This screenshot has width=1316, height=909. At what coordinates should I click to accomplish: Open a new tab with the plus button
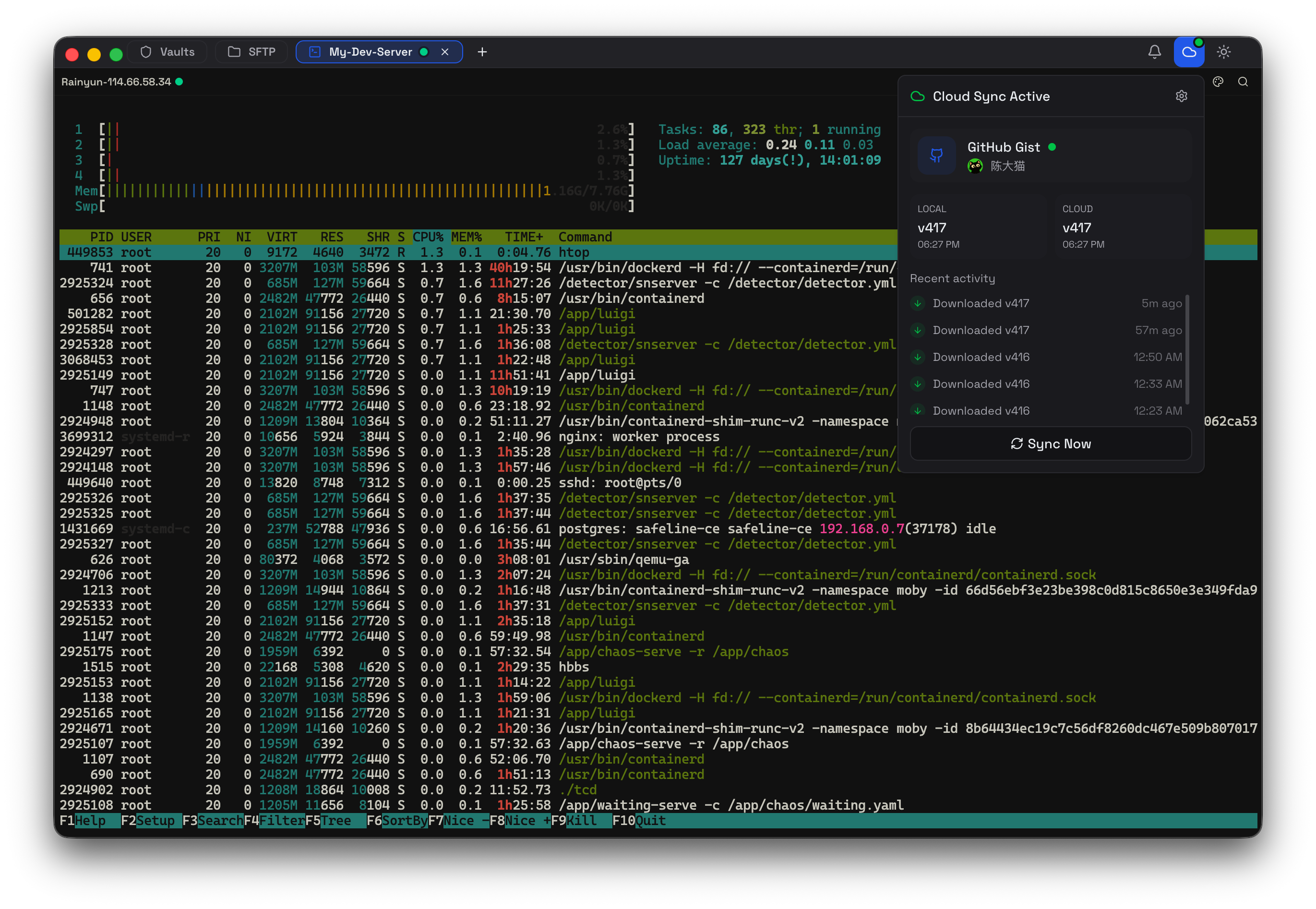[x=482, y=52]
